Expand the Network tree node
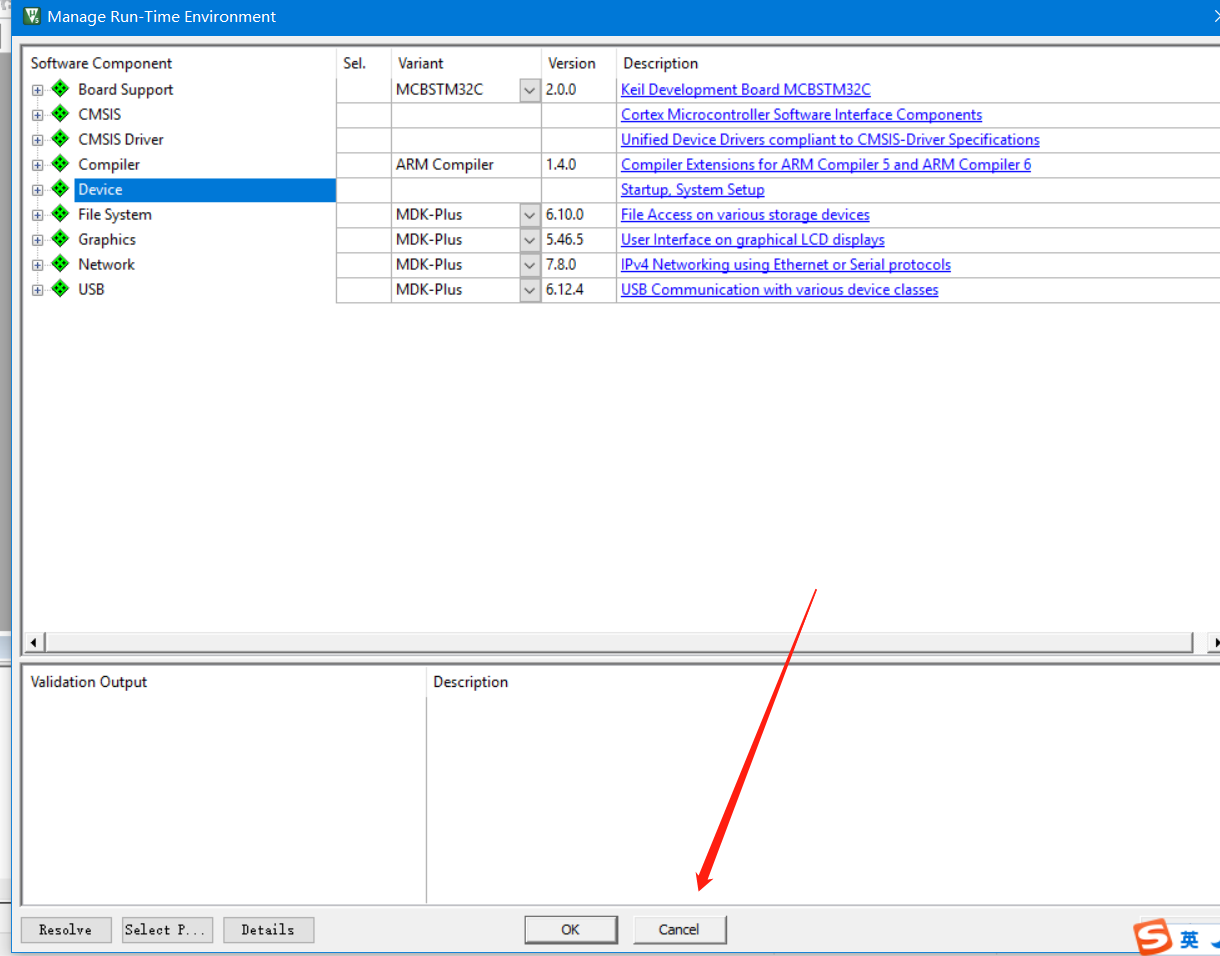The height and width of the screenshot is (956, 1220). 38,265
